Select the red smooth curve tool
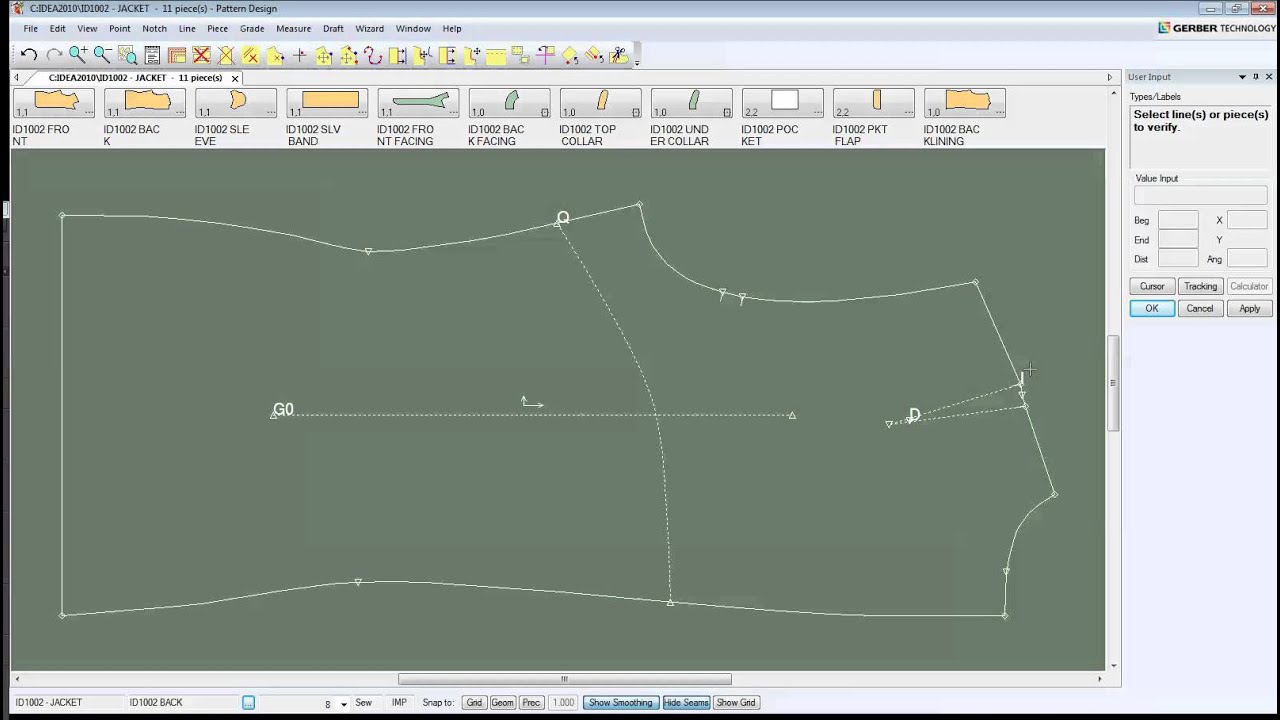 tap(373, 55)
